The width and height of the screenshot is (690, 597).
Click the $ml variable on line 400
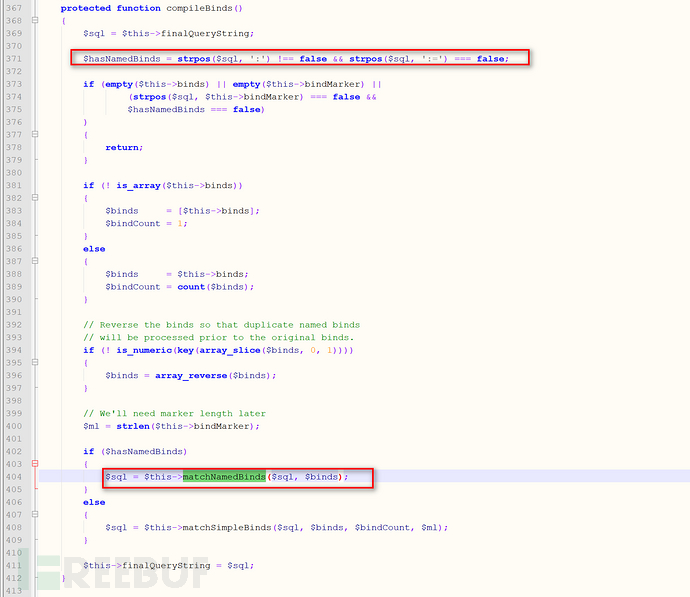tap(91, 426)
